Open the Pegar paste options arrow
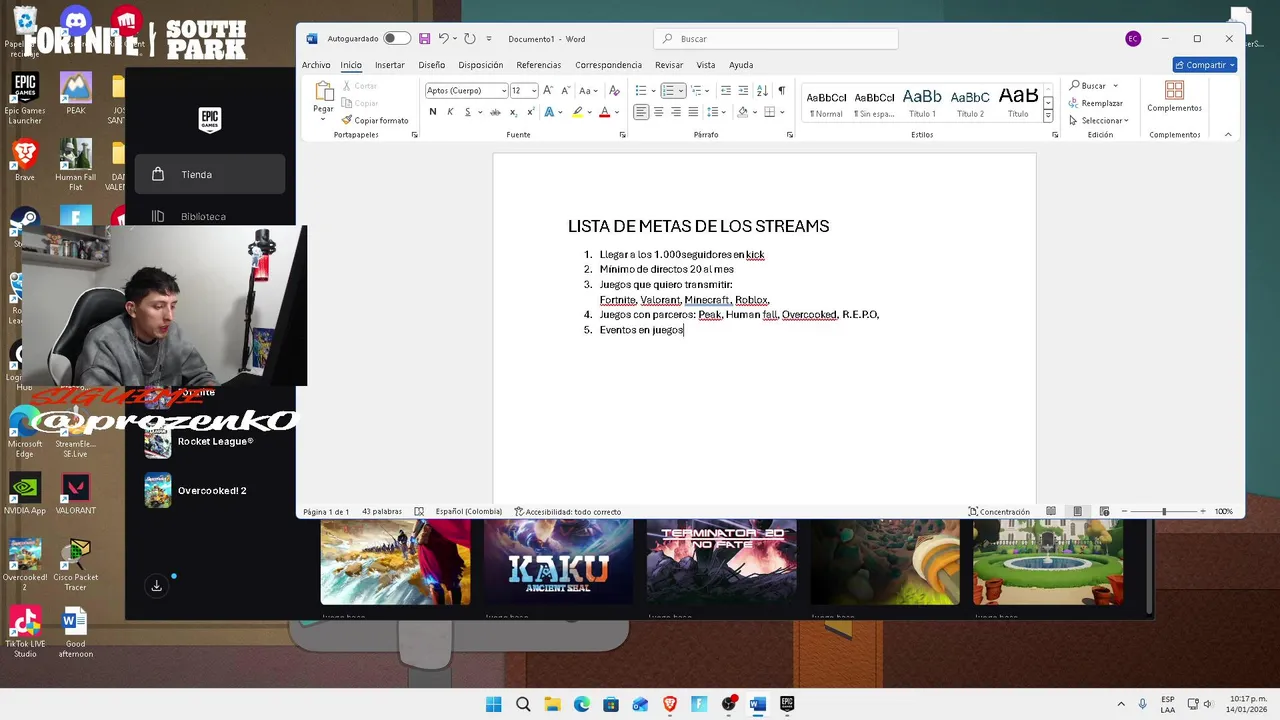The width and height of the screenshot is (1280, 720). [x=323, y=120]
